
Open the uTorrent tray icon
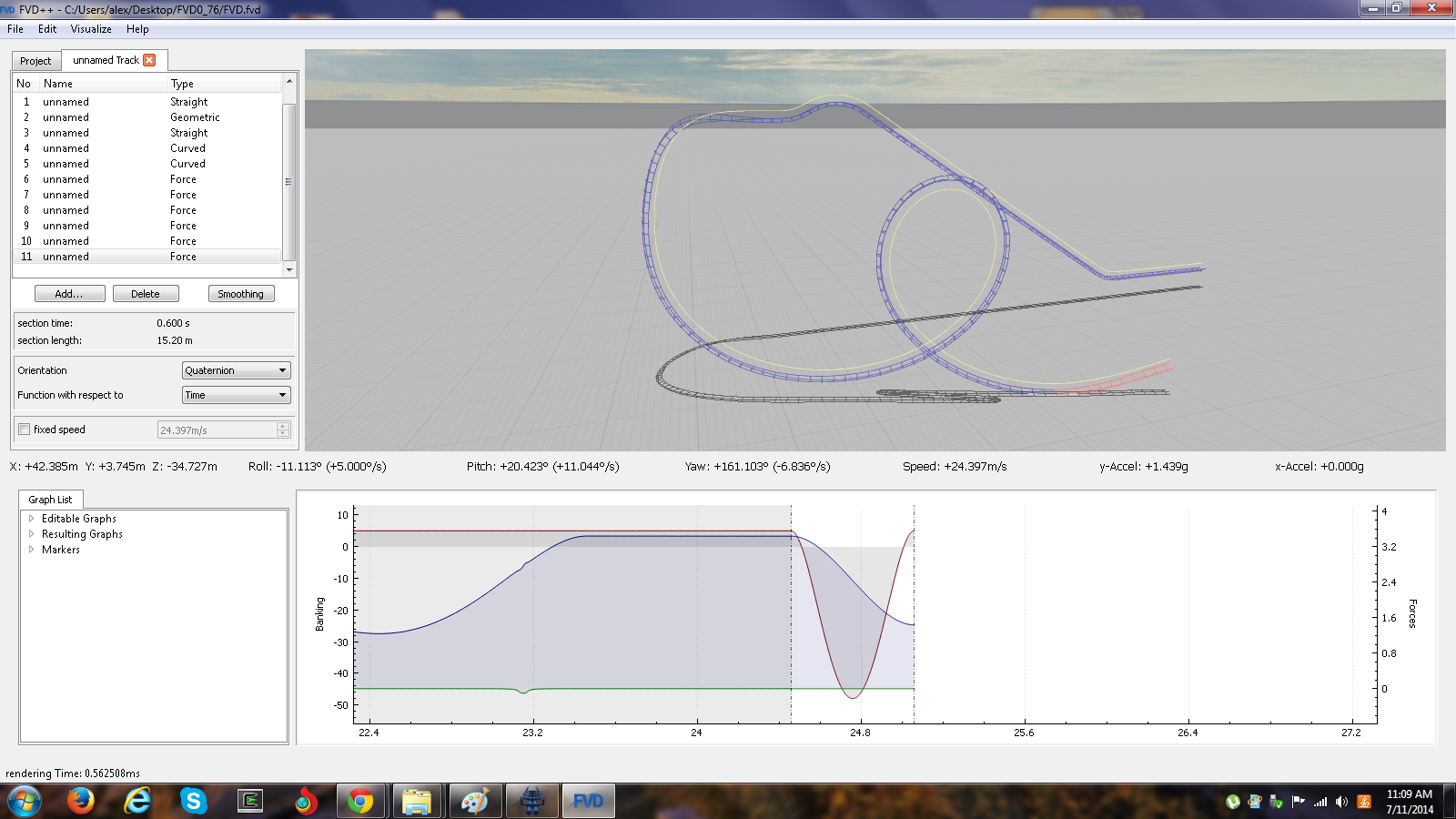point(1233,802)
